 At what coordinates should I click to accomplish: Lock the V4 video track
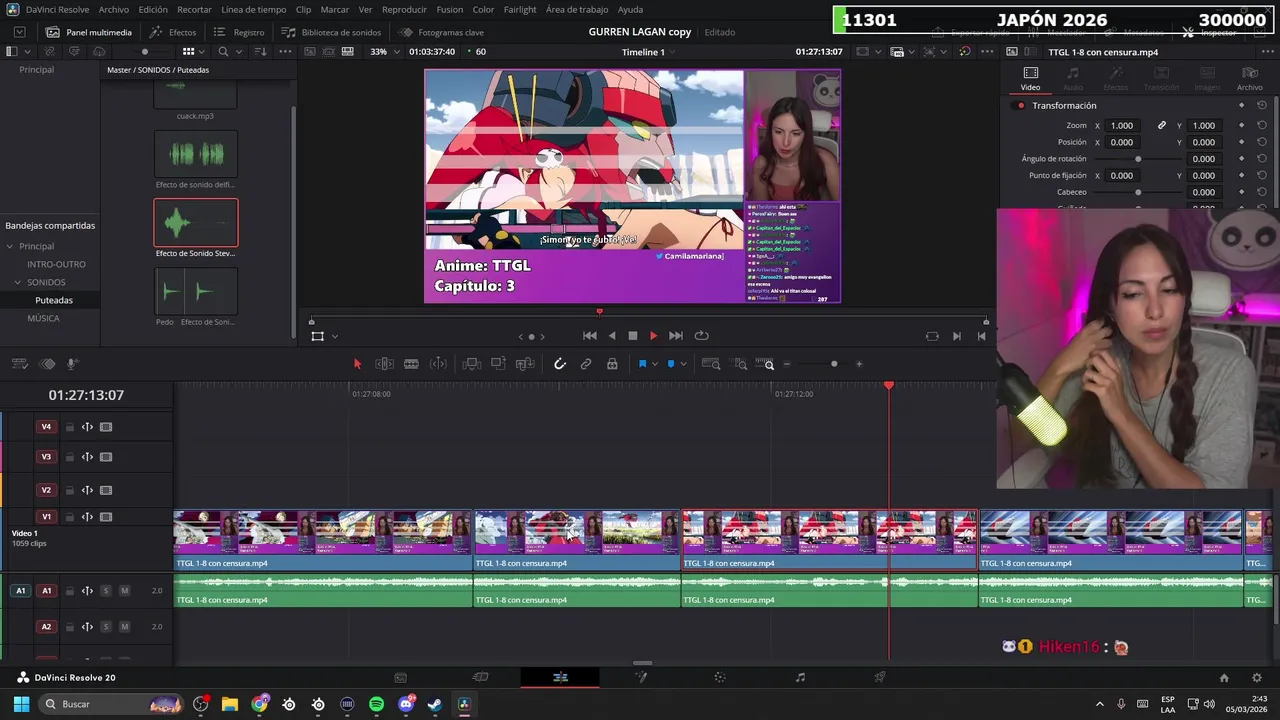pos(70,427)
